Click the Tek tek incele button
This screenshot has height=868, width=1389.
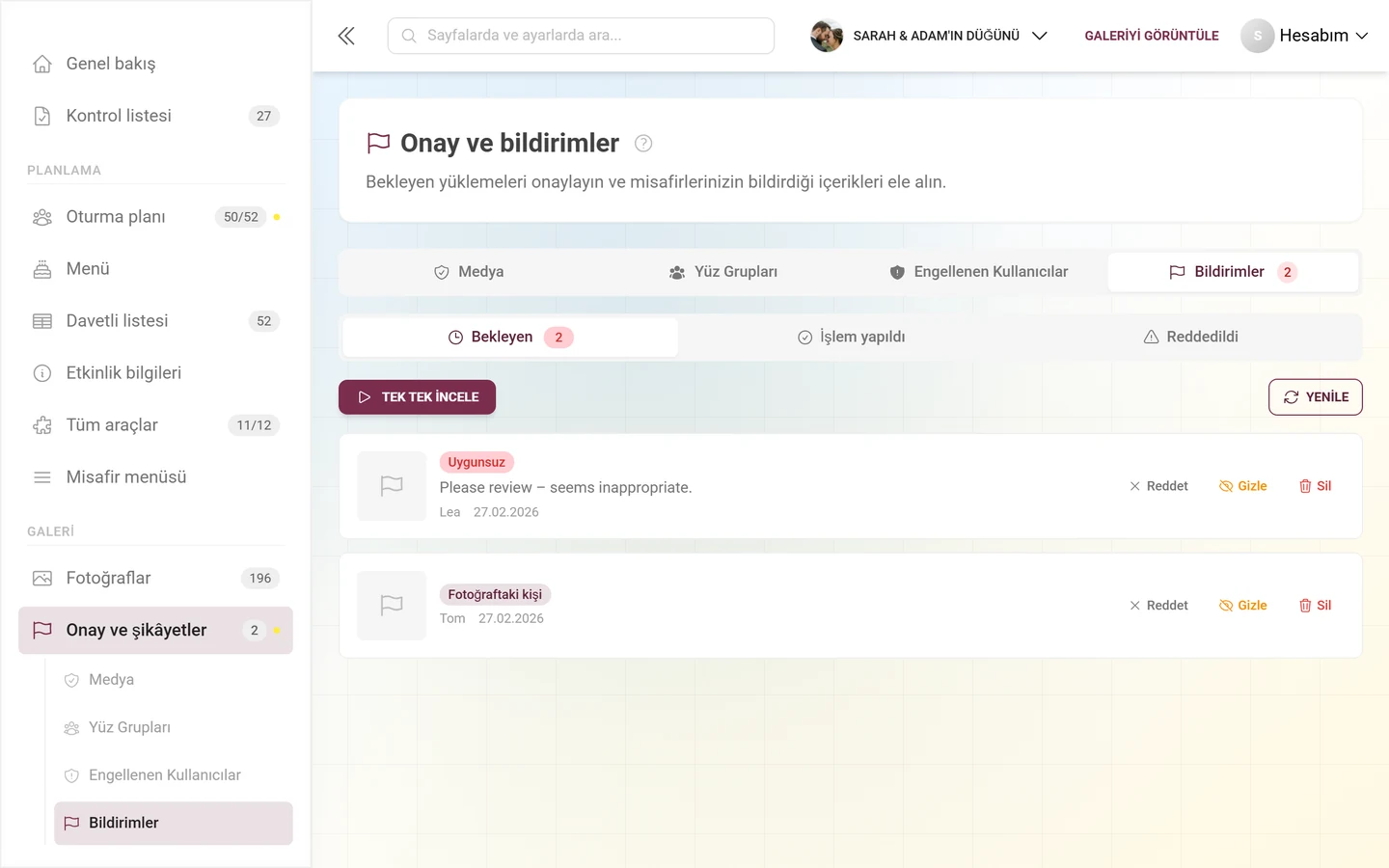click(x=417, y=397)
